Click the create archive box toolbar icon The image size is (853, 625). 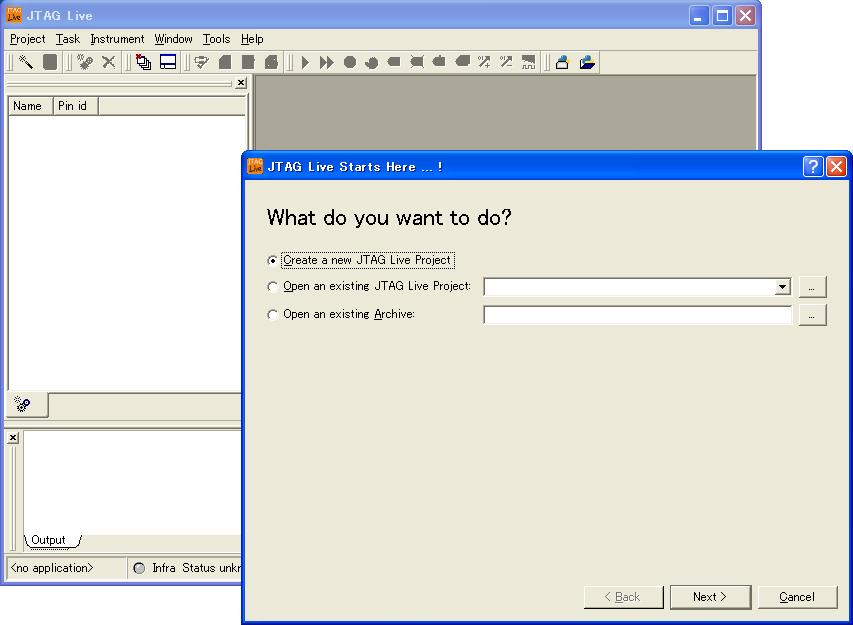coord(563,62)
